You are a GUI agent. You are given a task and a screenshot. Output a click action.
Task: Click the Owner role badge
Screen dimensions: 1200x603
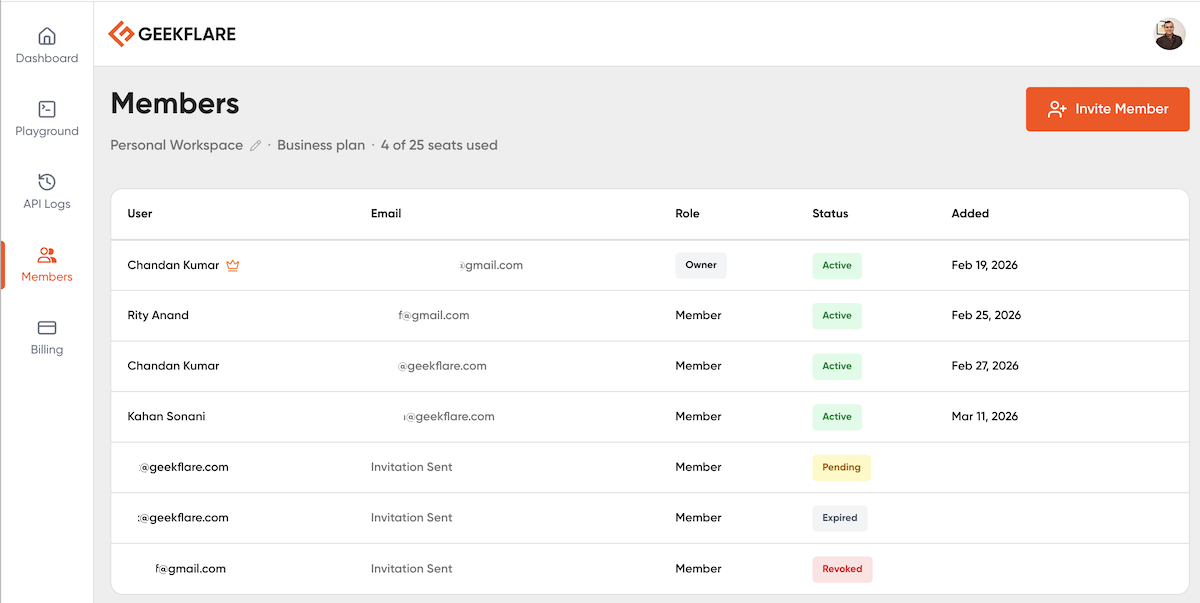pos(701,265)
